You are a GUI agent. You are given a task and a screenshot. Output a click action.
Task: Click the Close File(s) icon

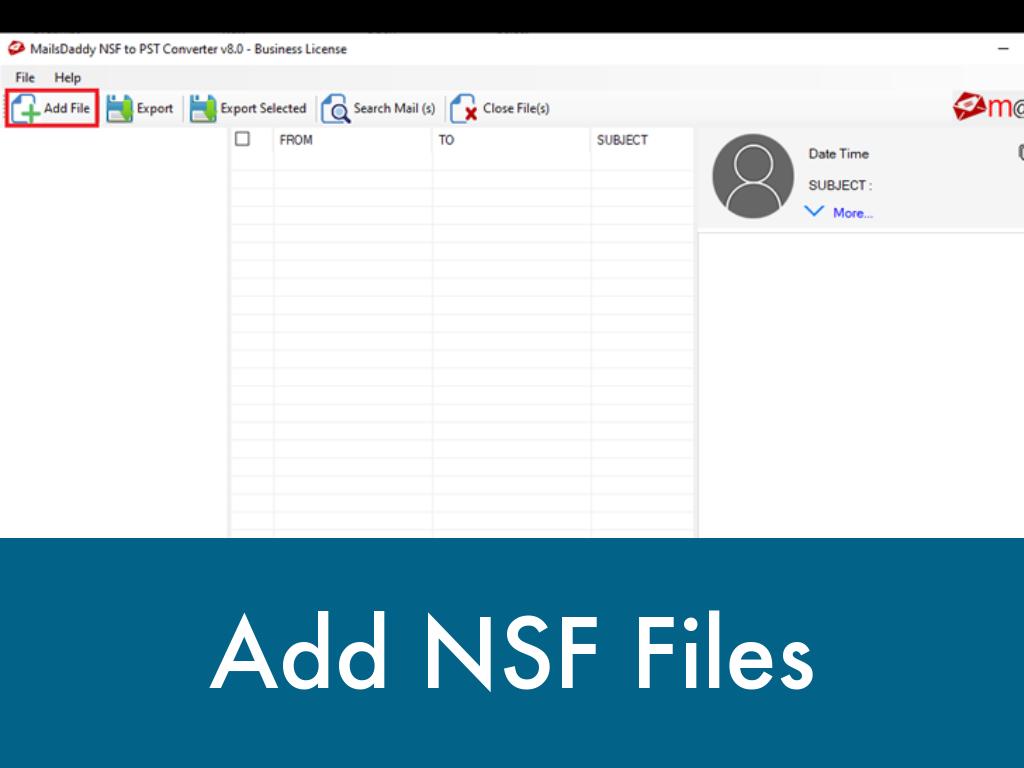(463, 109)
